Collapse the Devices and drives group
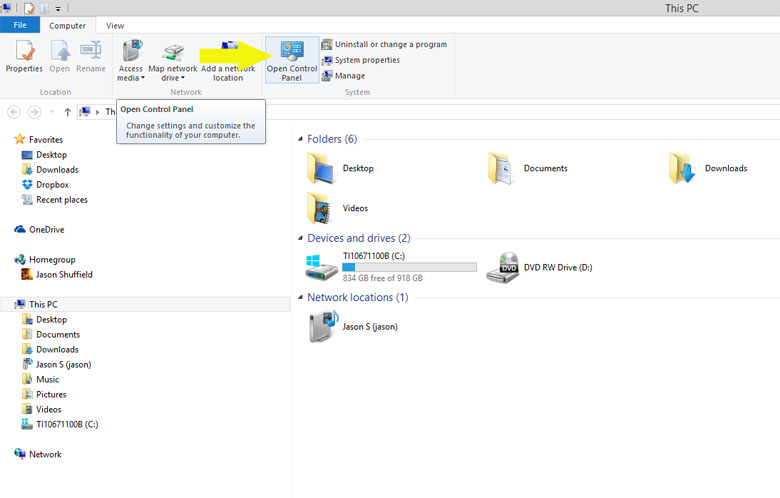The width and height of the screenshot is (780, 498). pos(300,239)
